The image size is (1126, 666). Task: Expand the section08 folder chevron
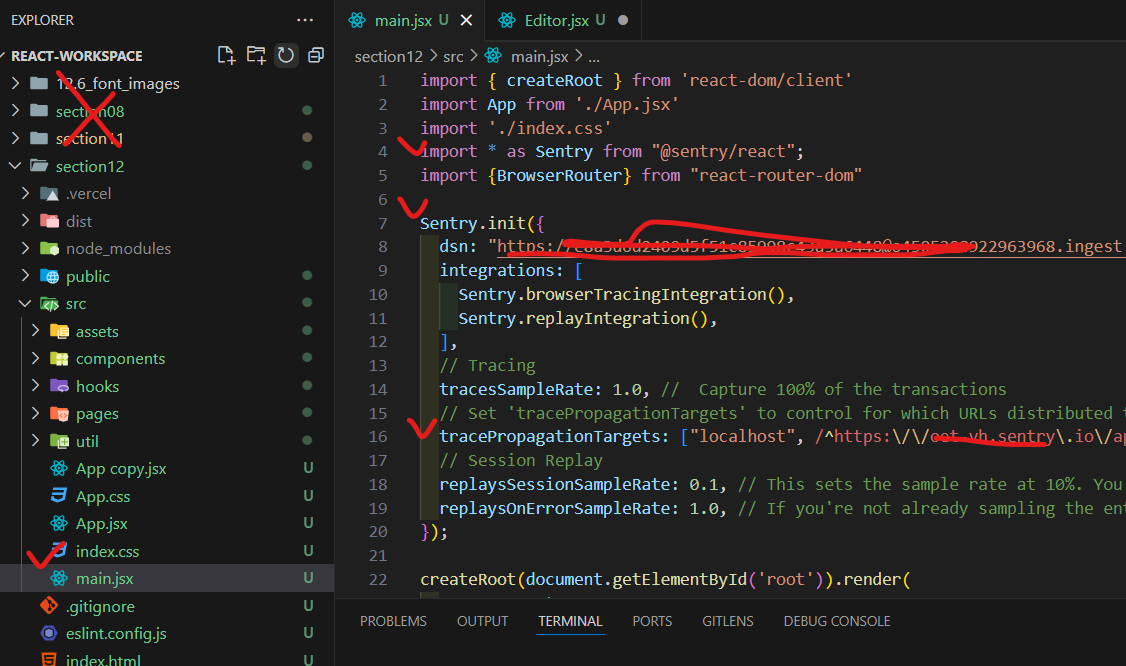click(x=15, y=111)
